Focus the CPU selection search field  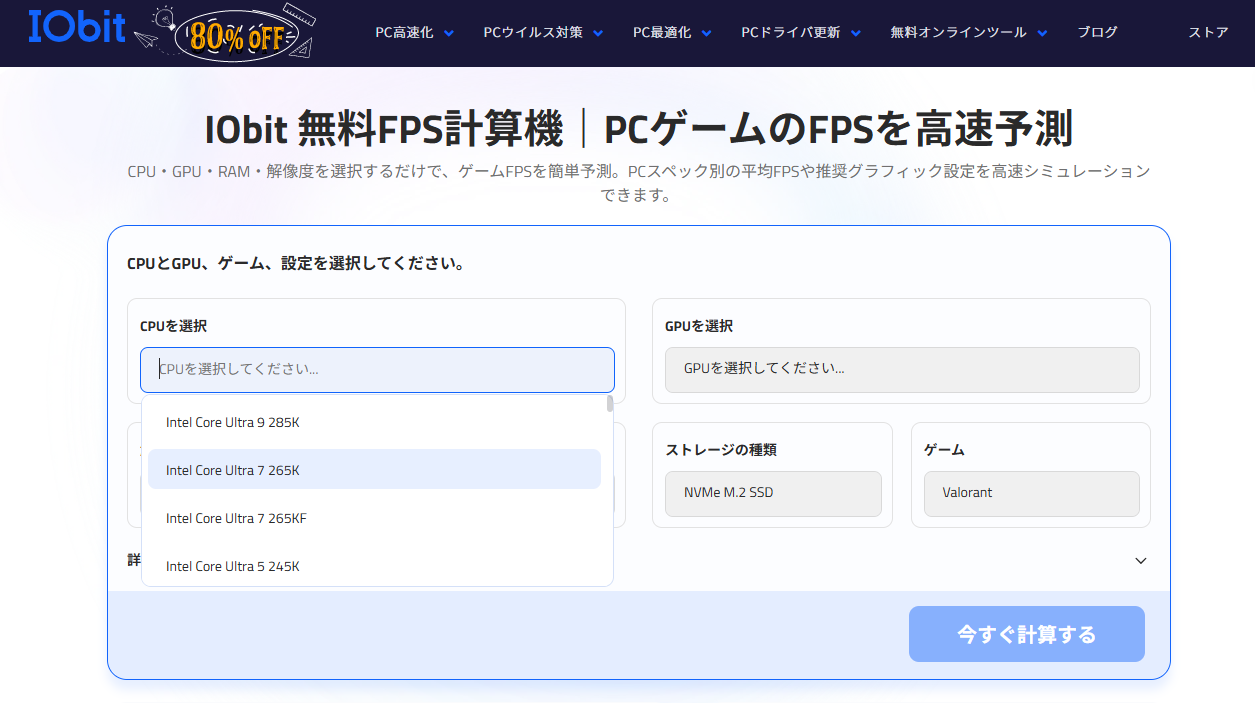click(377, 370)
